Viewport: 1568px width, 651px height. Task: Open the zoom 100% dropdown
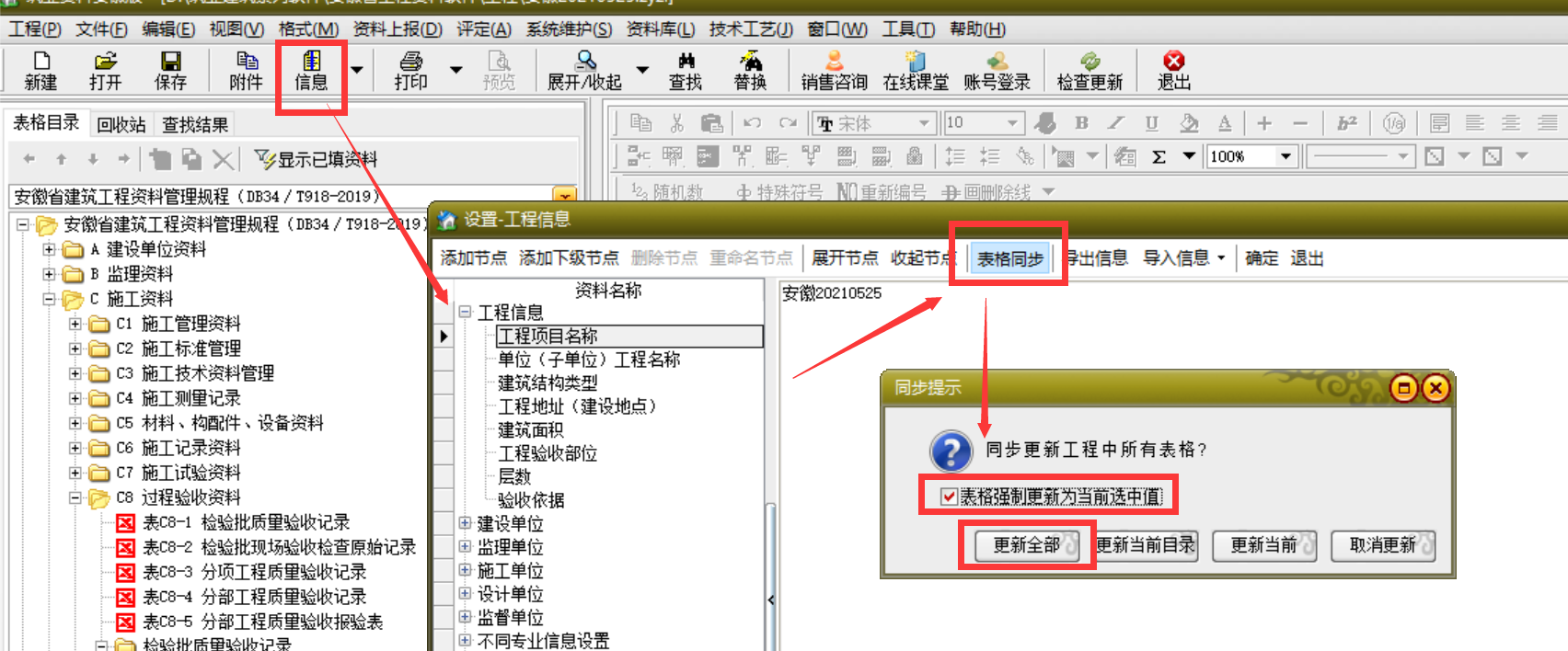1286,156
